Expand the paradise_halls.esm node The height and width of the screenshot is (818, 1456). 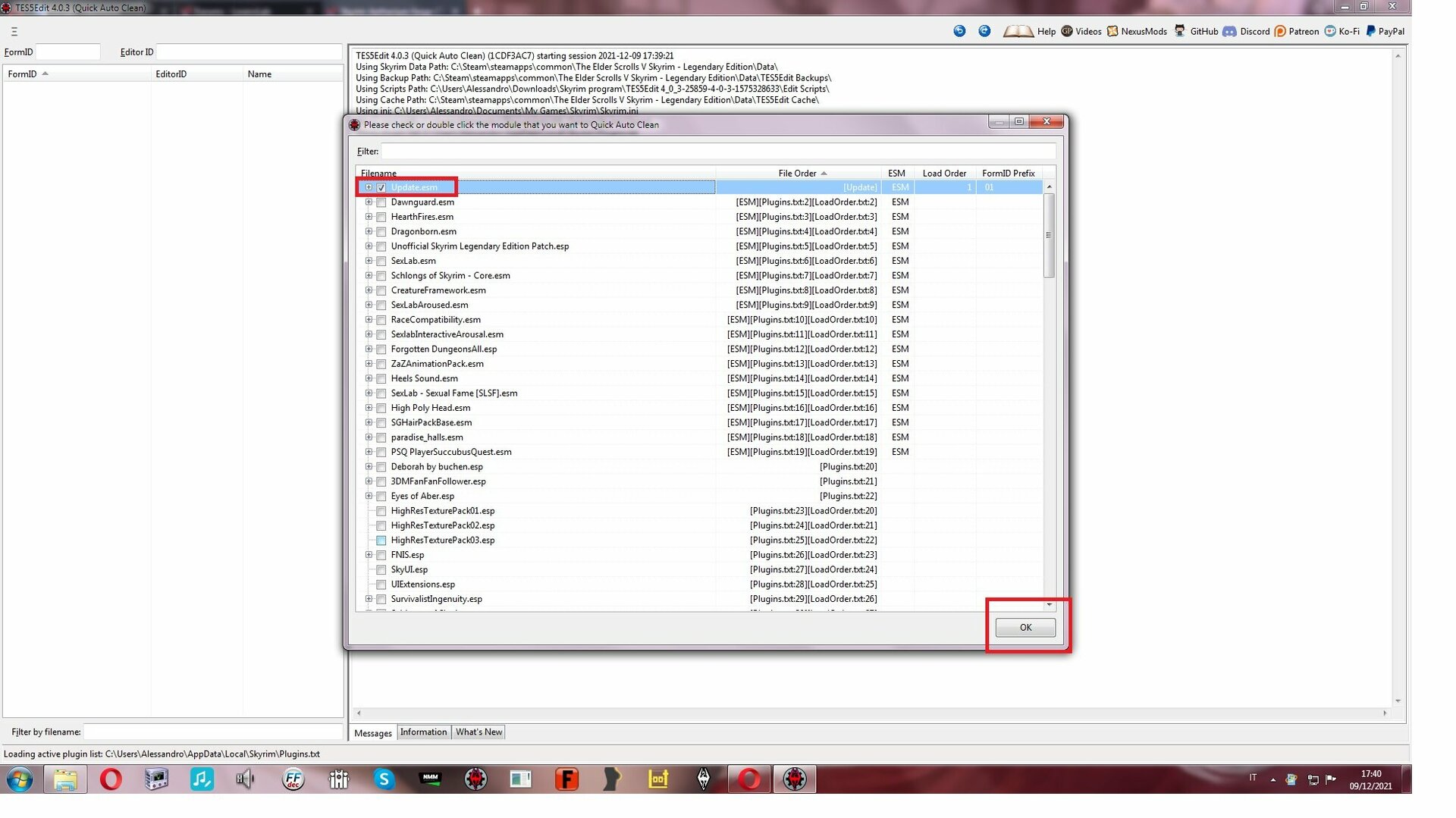[369, 437]
